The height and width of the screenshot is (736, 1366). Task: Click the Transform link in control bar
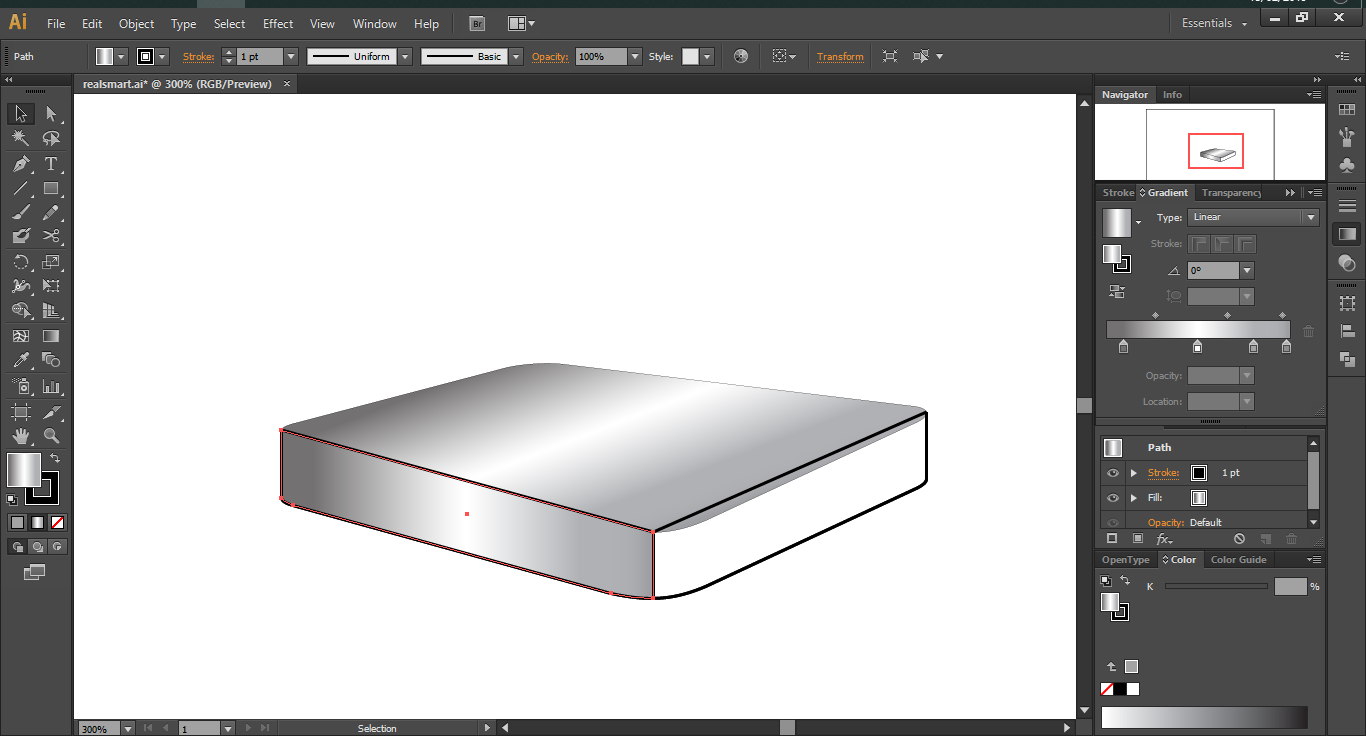(840, 57)
